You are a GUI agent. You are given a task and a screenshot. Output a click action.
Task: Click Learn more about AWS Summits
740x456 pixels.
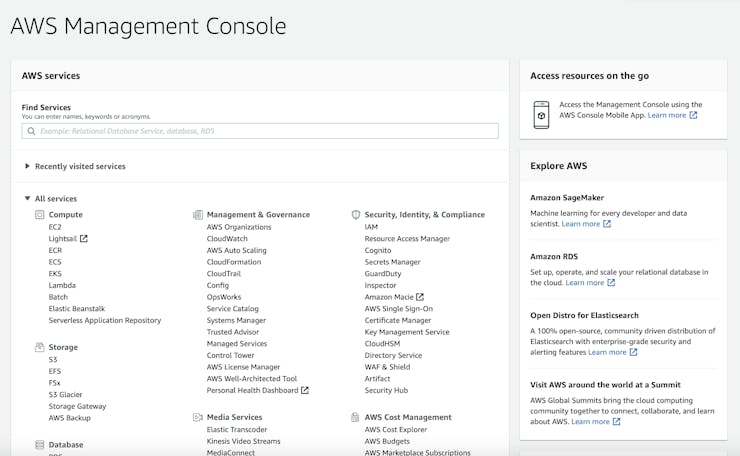590,422
